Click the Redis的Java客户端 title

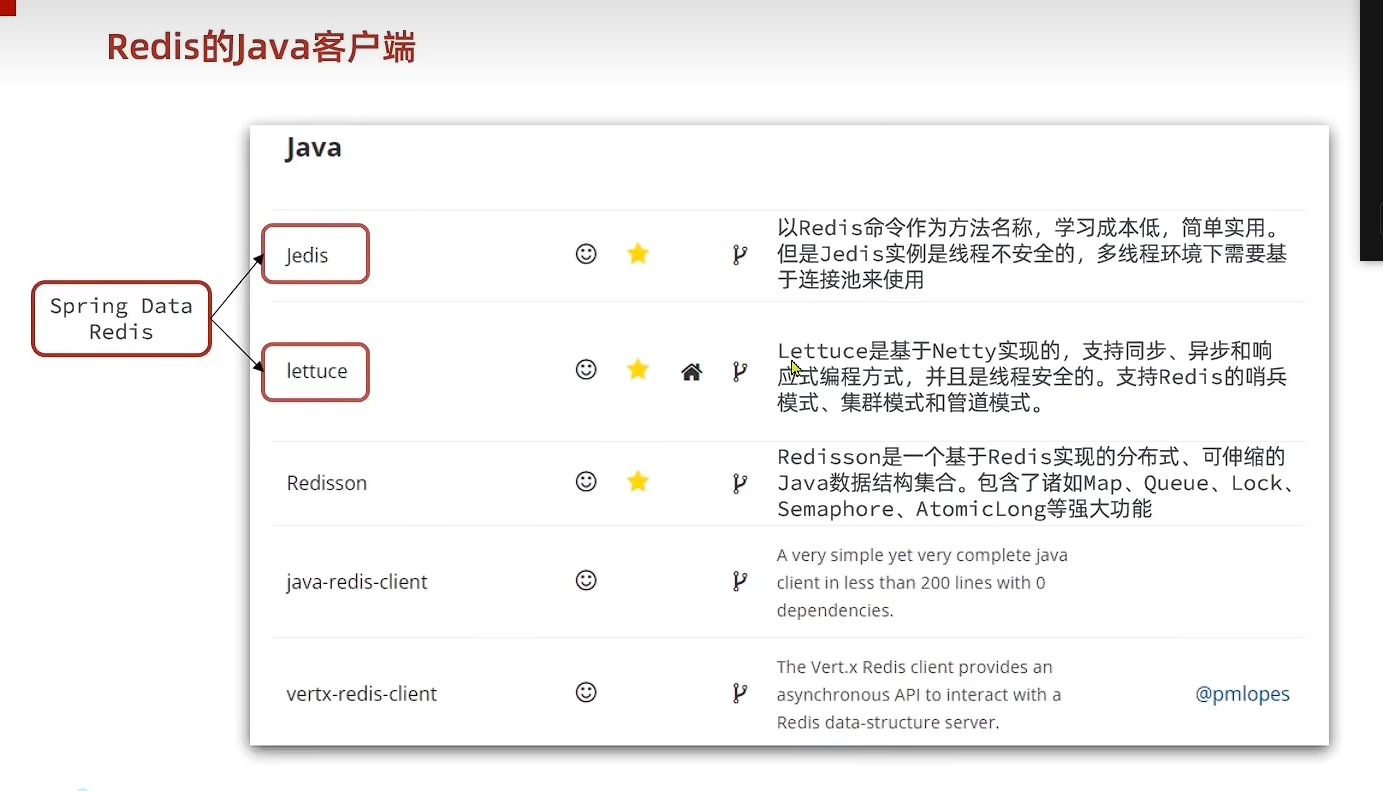pyautogui.click(x=260, y=45)
